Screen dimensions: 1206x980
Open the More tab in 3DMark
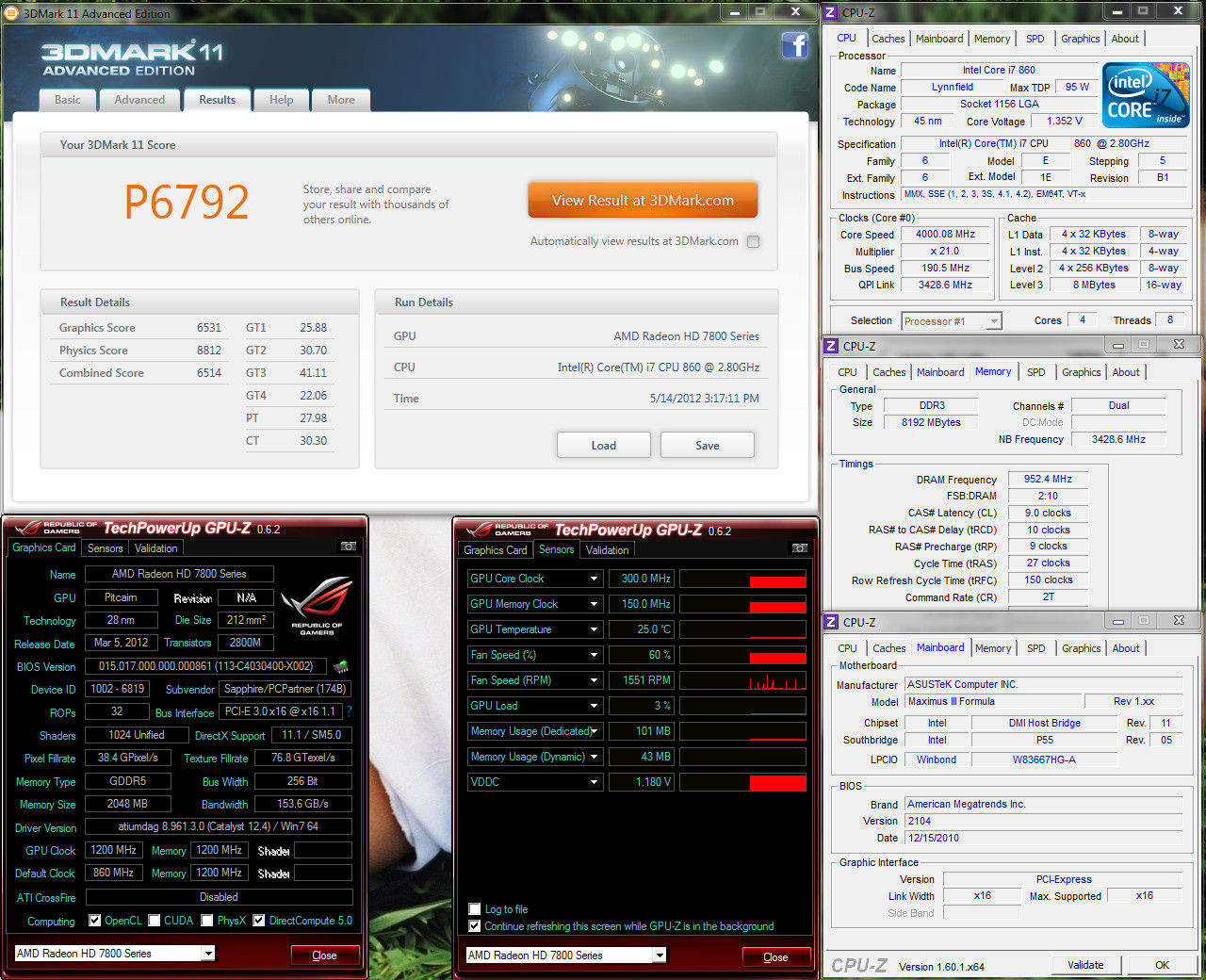(341, 100)
